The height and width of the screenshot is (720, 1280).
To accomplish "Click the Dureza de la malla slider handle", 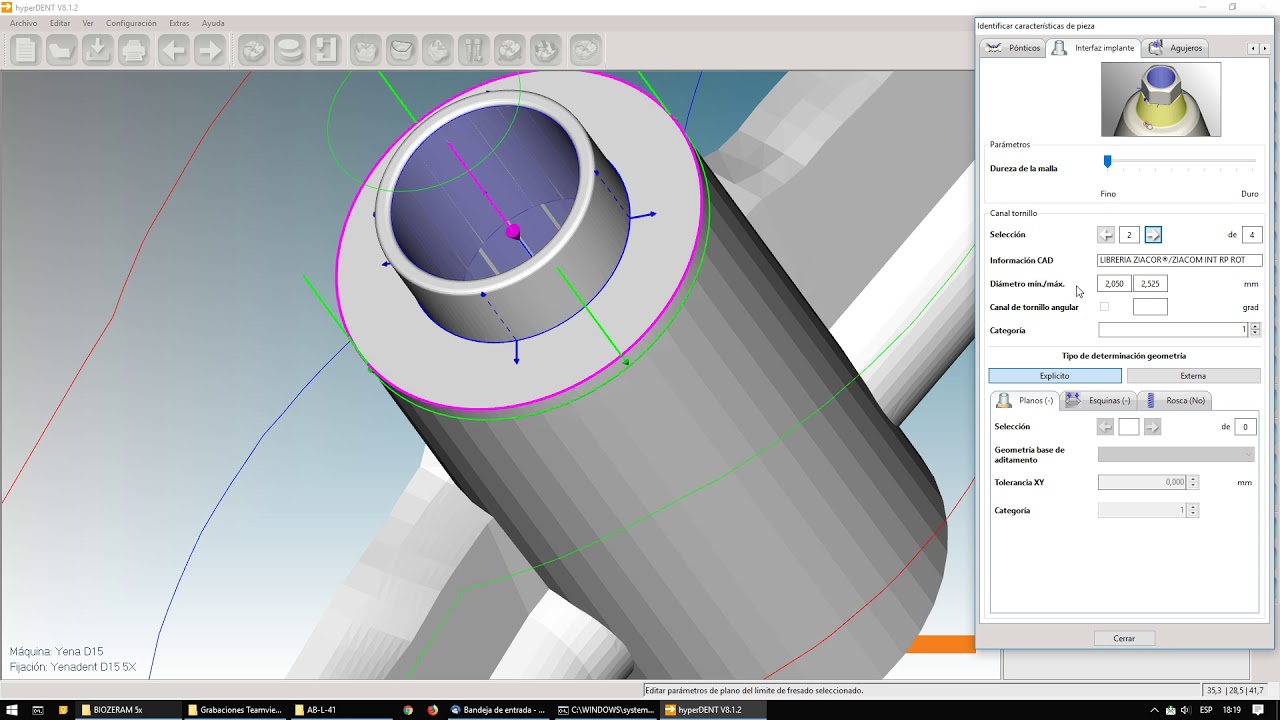I will (1107, 161).
